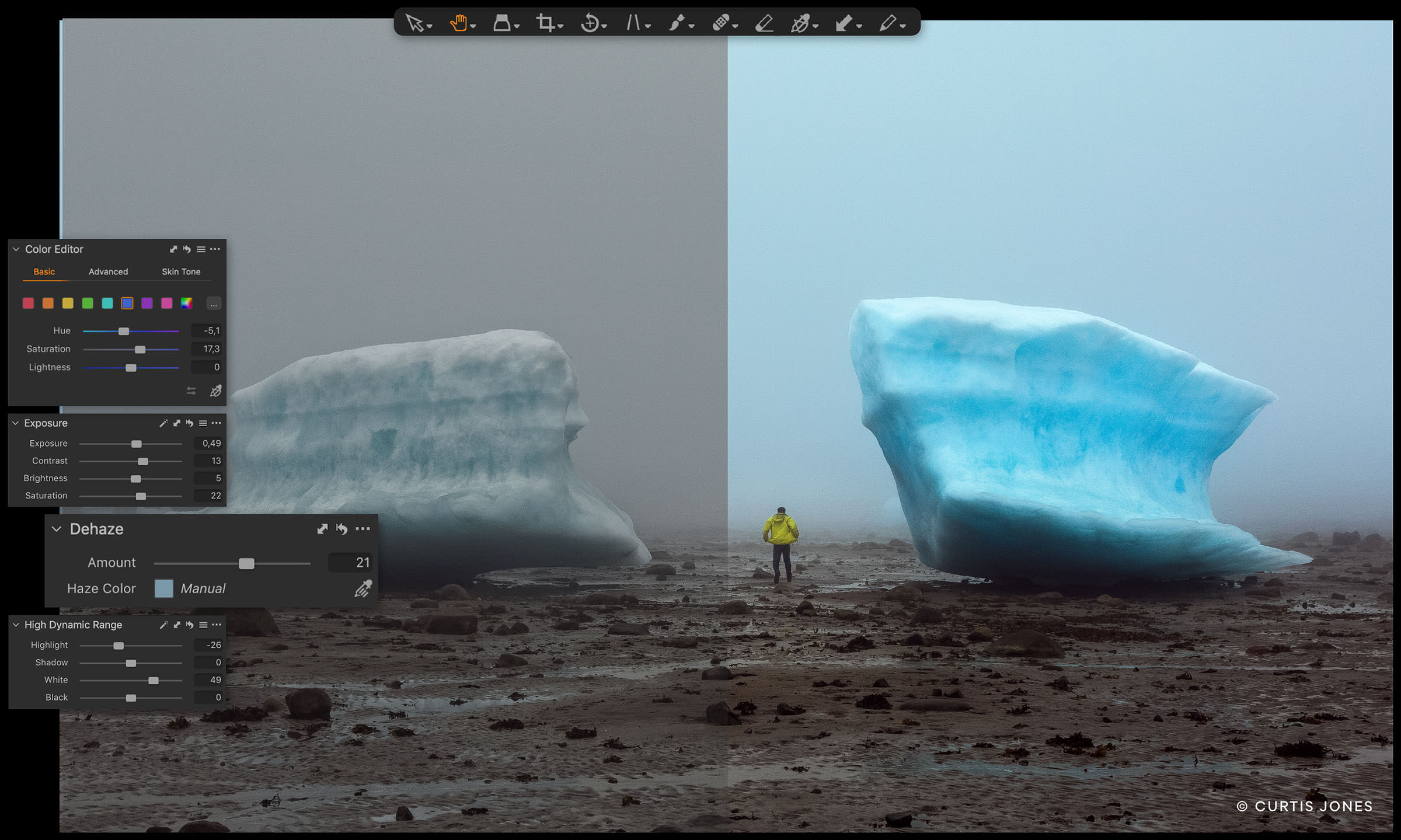This screenshot has width=1401, height=840.
Task: Switch to the Skin Tone tab
Action: click(181, 271)
